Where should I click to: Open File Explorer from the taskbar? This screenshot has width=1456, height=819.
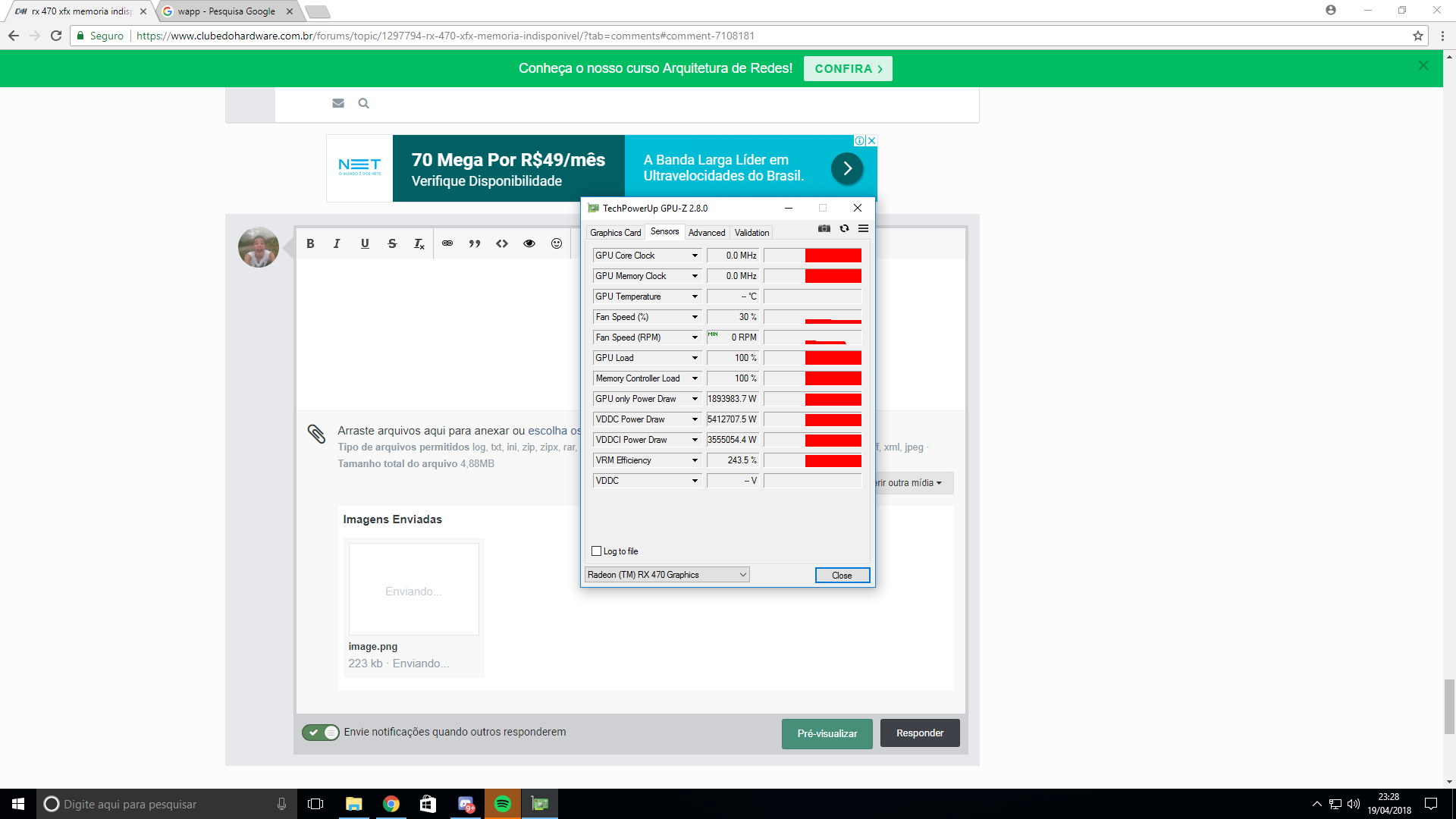click(x=354, y=804)
